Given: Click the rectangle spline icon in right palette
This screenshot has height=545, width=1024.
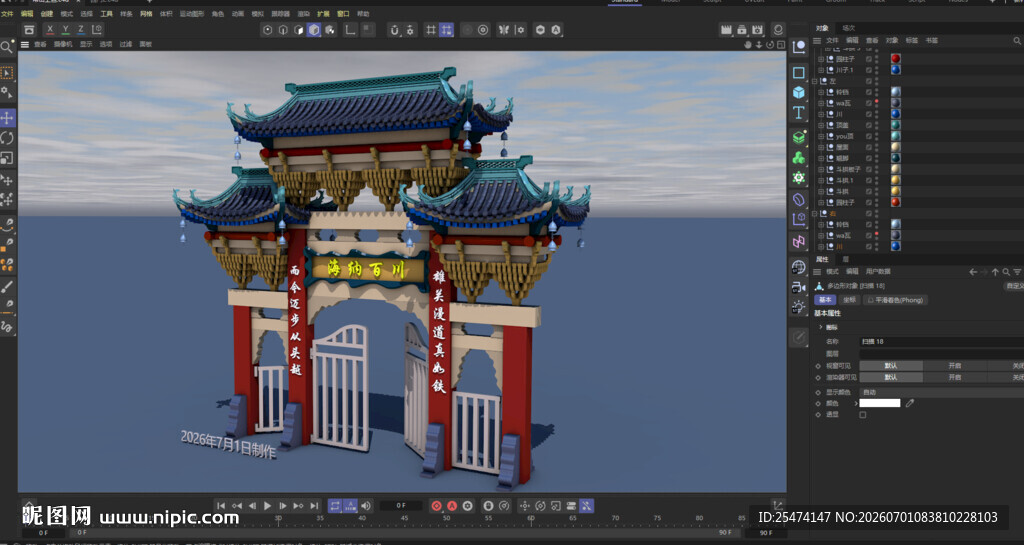Looking at the screenshot, I should [798, 72].
